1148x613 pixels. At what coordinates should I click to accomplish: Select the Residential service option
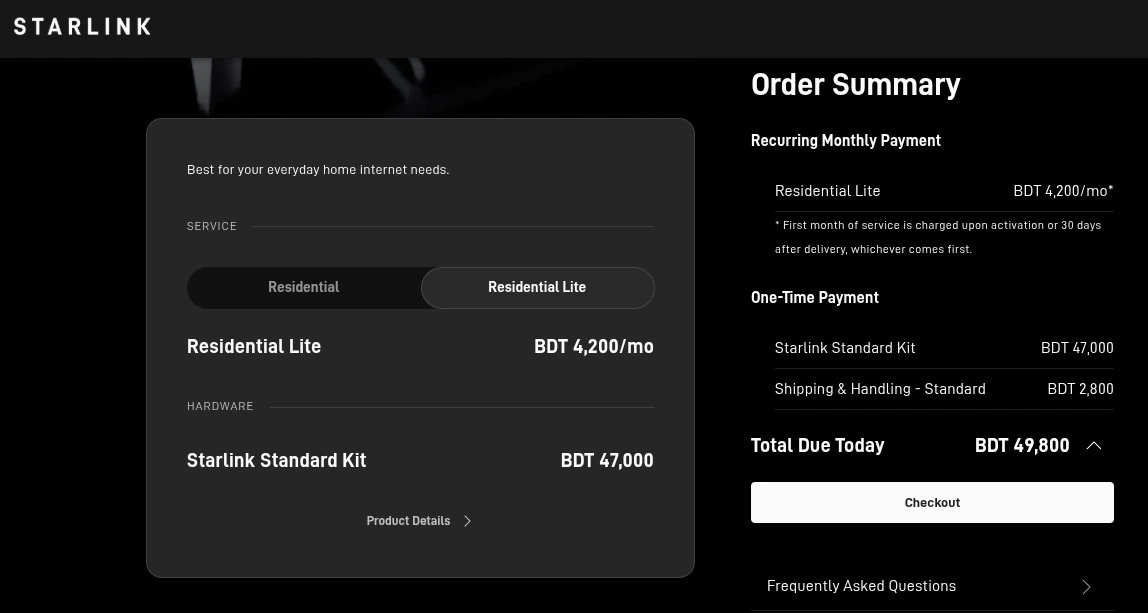(304, 287)
